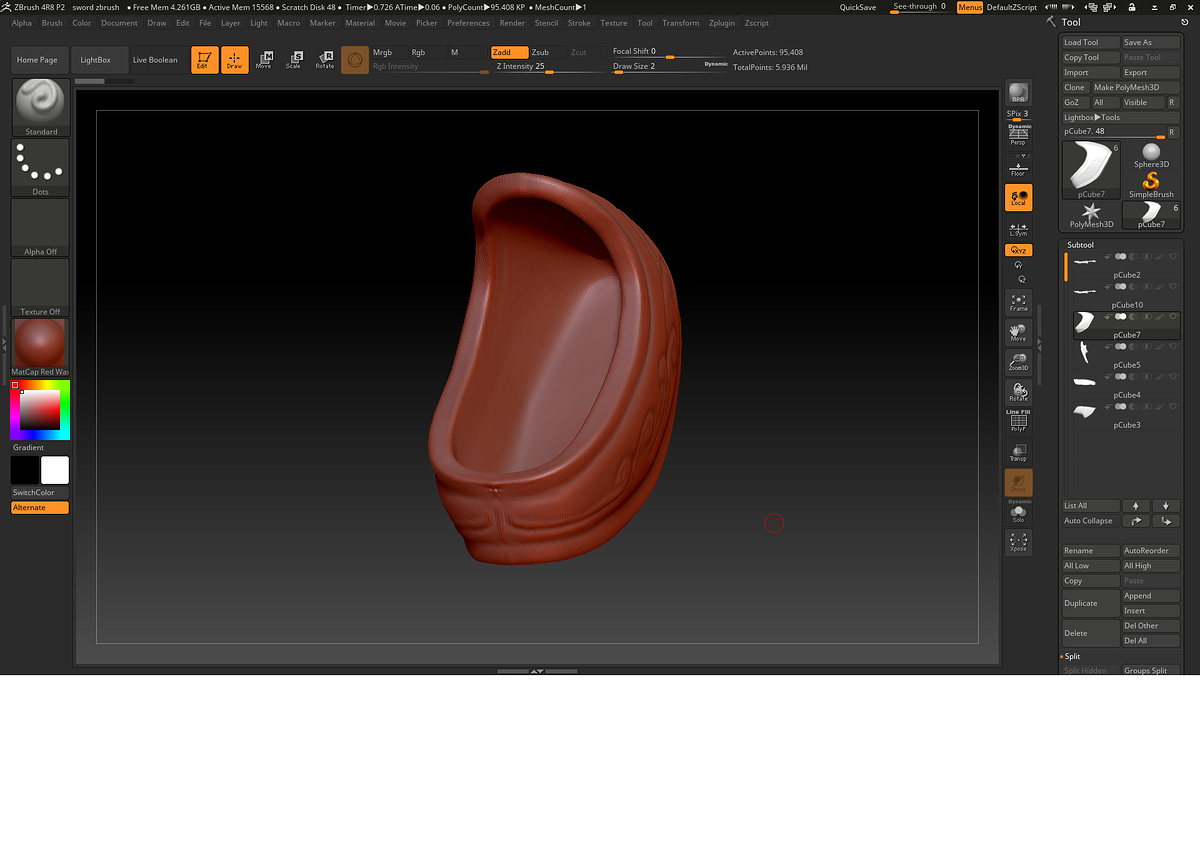The height and width of the screenshot is (868, 1200).
Task: Toggle Local transformations
Action: [1018, 197]
